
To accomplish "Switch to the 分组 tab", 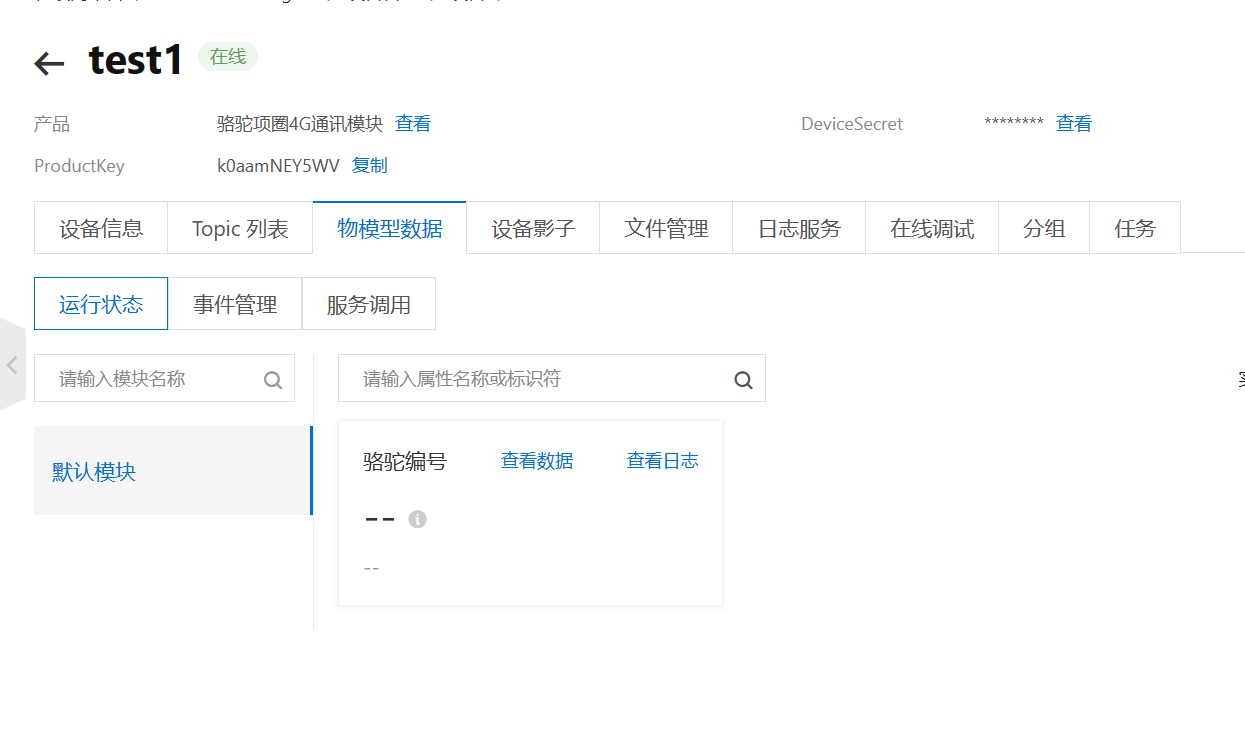I will (1044, 229).
